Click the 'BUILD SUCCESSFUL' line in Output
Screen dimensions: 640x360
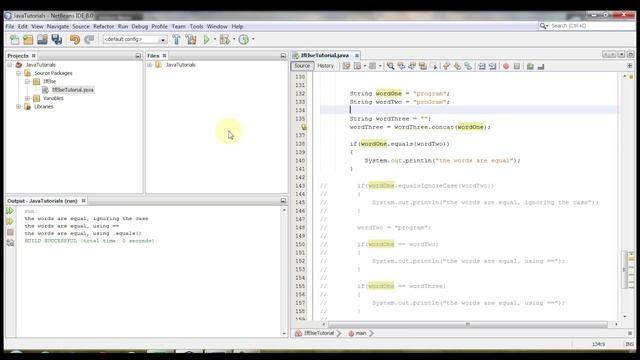[89, 241]
